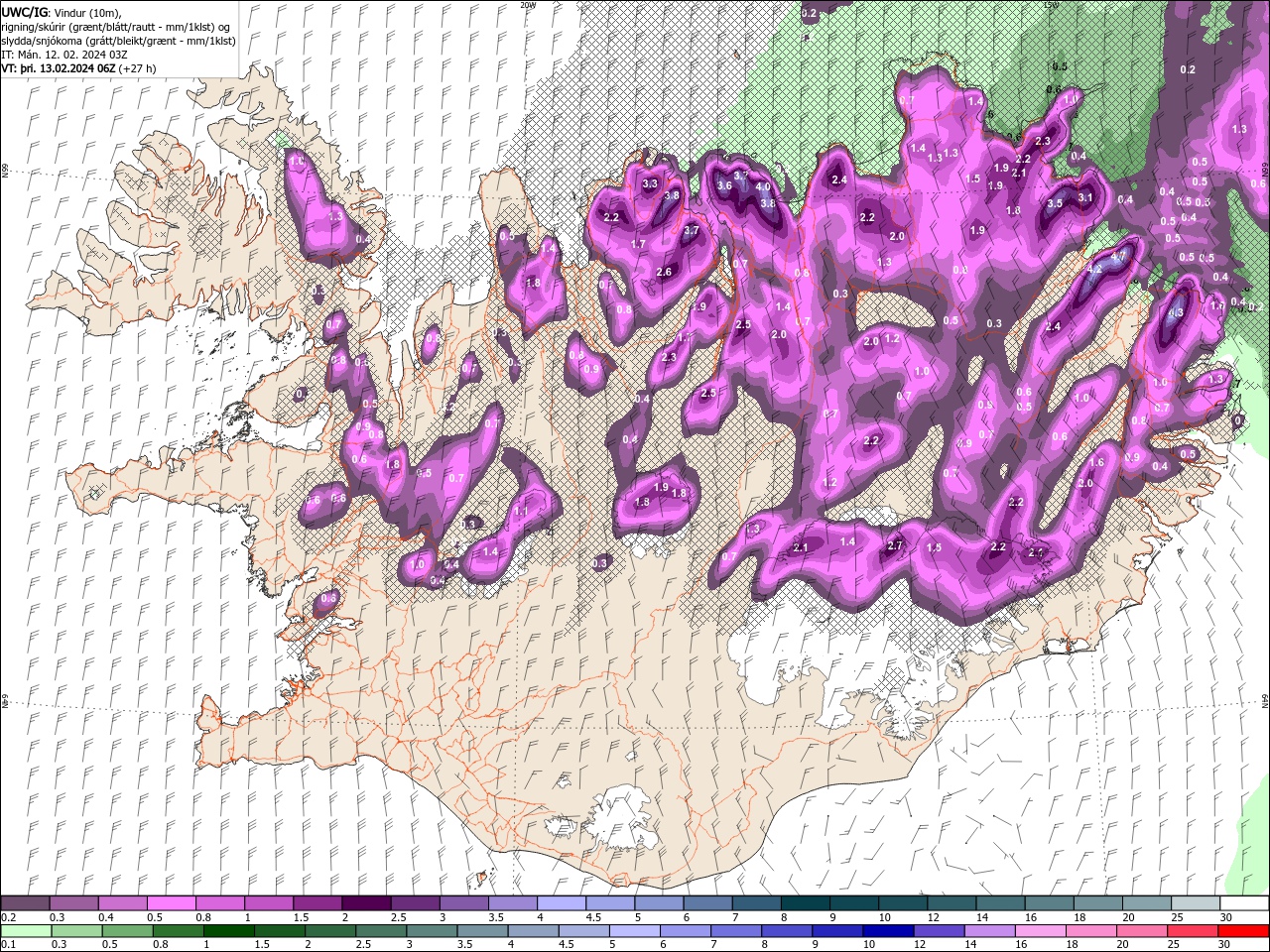Select the 3.1 precipitation value in the northeast
The image size is (1270, 952).
pos(1084,197)
